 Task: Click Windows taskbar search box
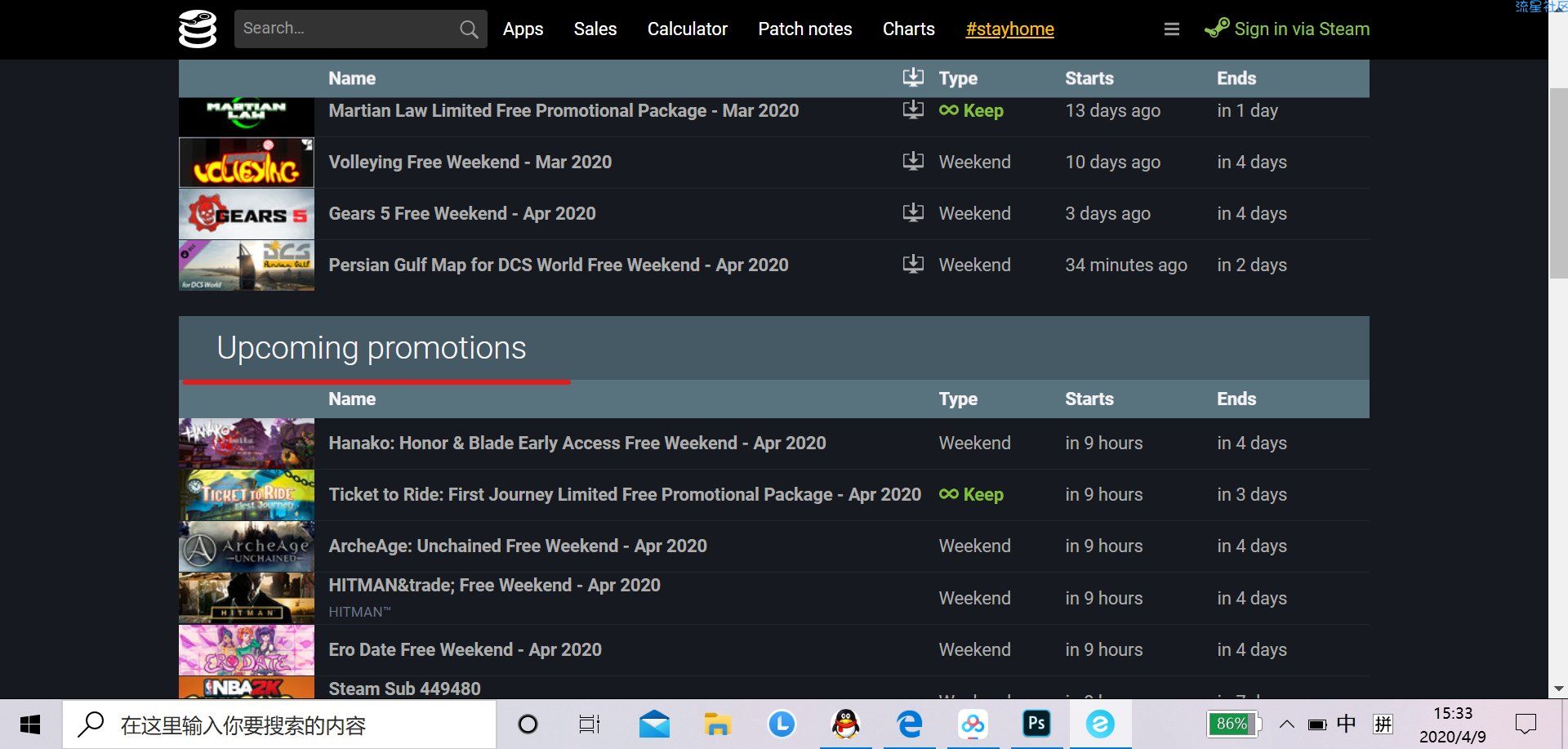[x=279, y=724]
